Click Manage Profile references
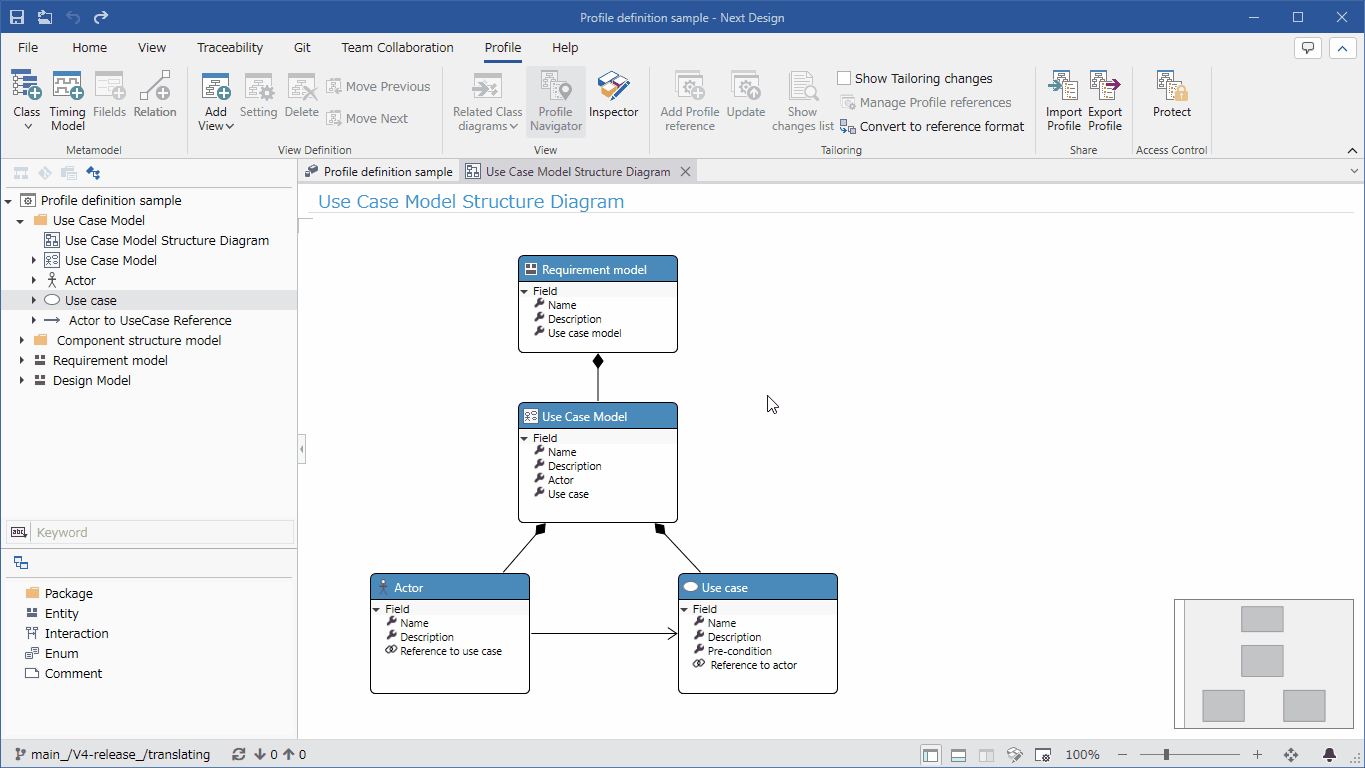The height and width of the screenshot is (768, 1365). (x=925, y=102)
